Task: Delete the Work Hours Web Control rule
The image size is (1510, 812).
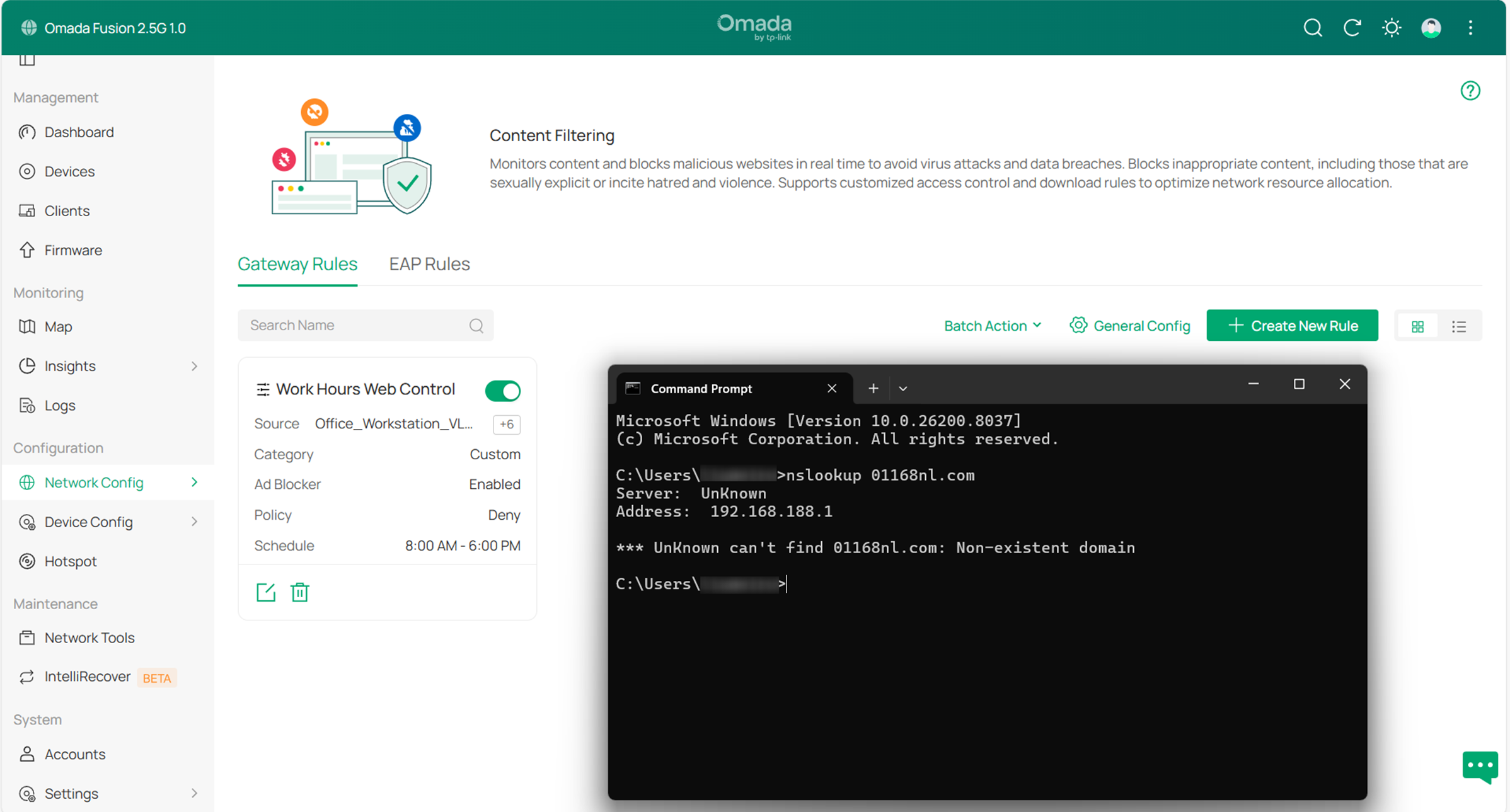Action: tap(300, 592)
